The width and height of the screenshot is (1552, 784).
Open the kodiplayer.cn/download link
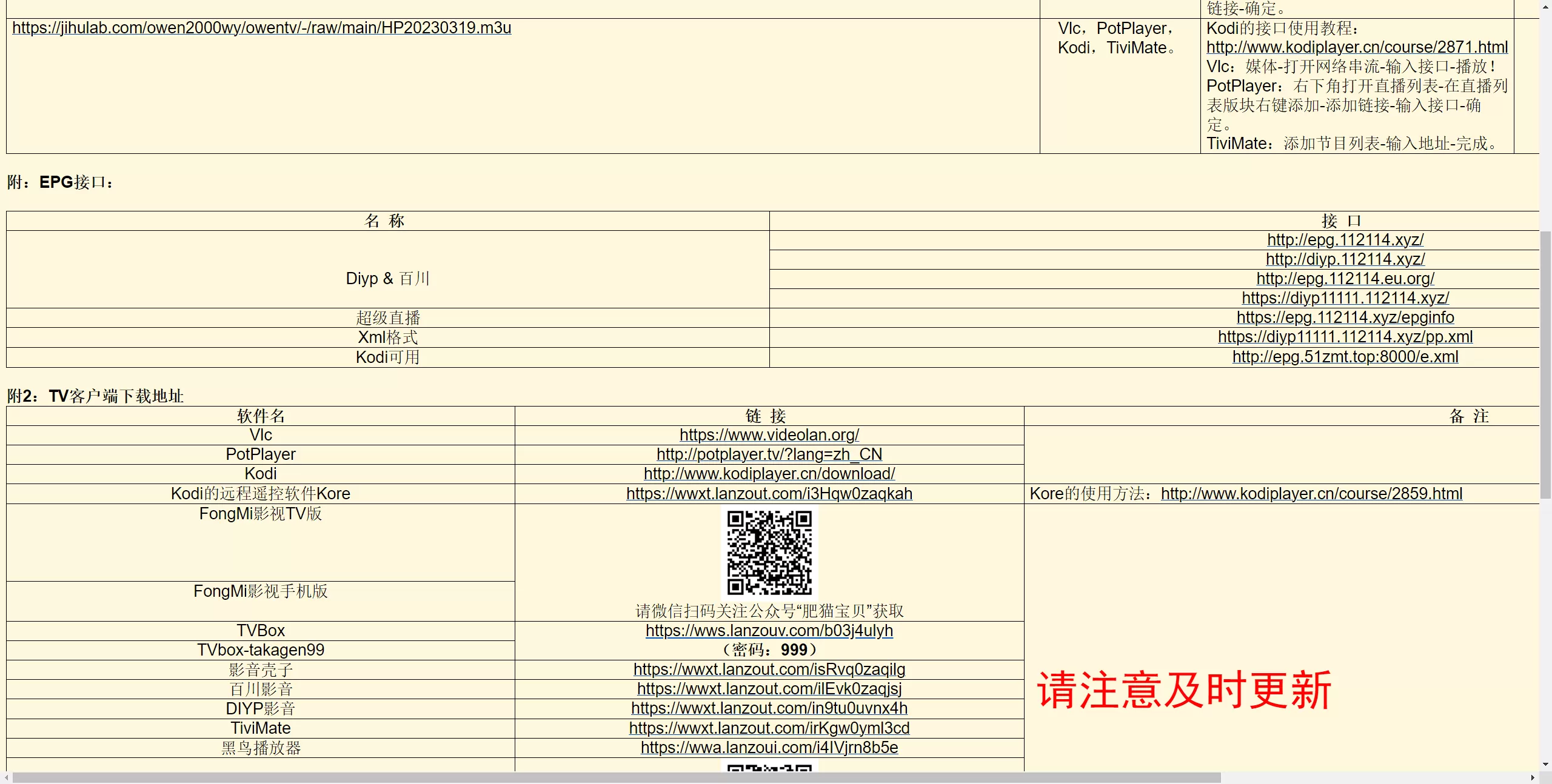click(769, 474)
